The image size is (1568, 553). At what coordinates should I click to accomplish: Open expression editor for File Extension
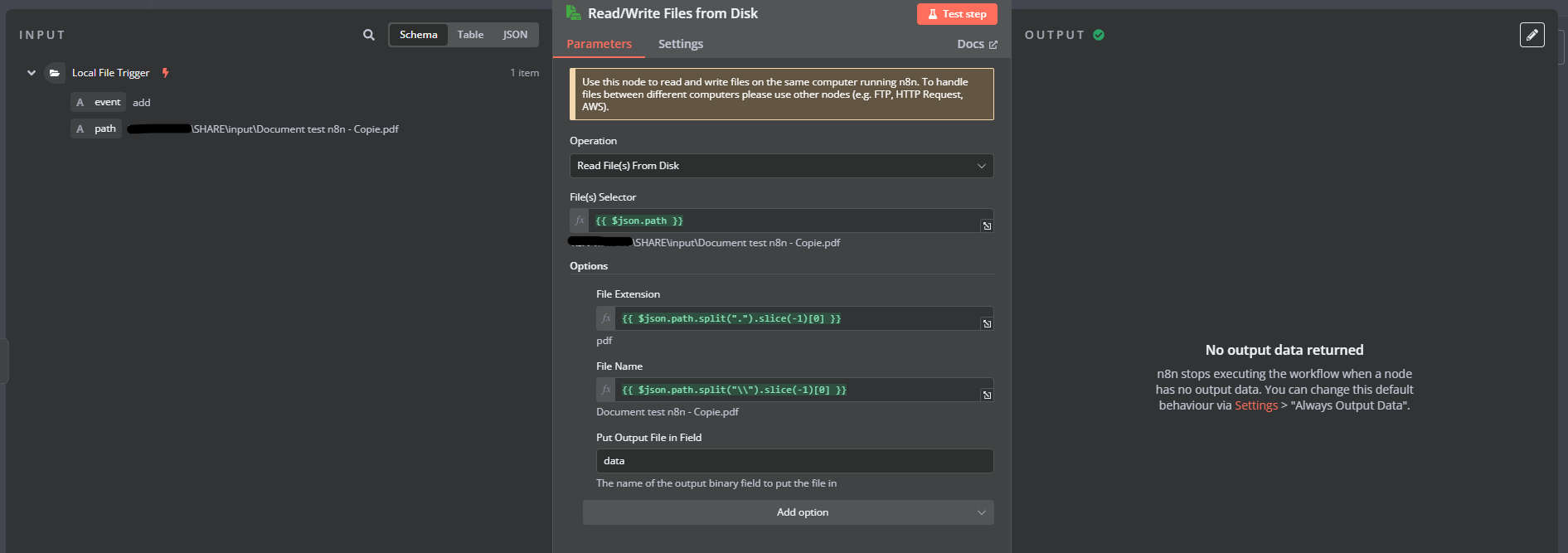tap(987, 323)
